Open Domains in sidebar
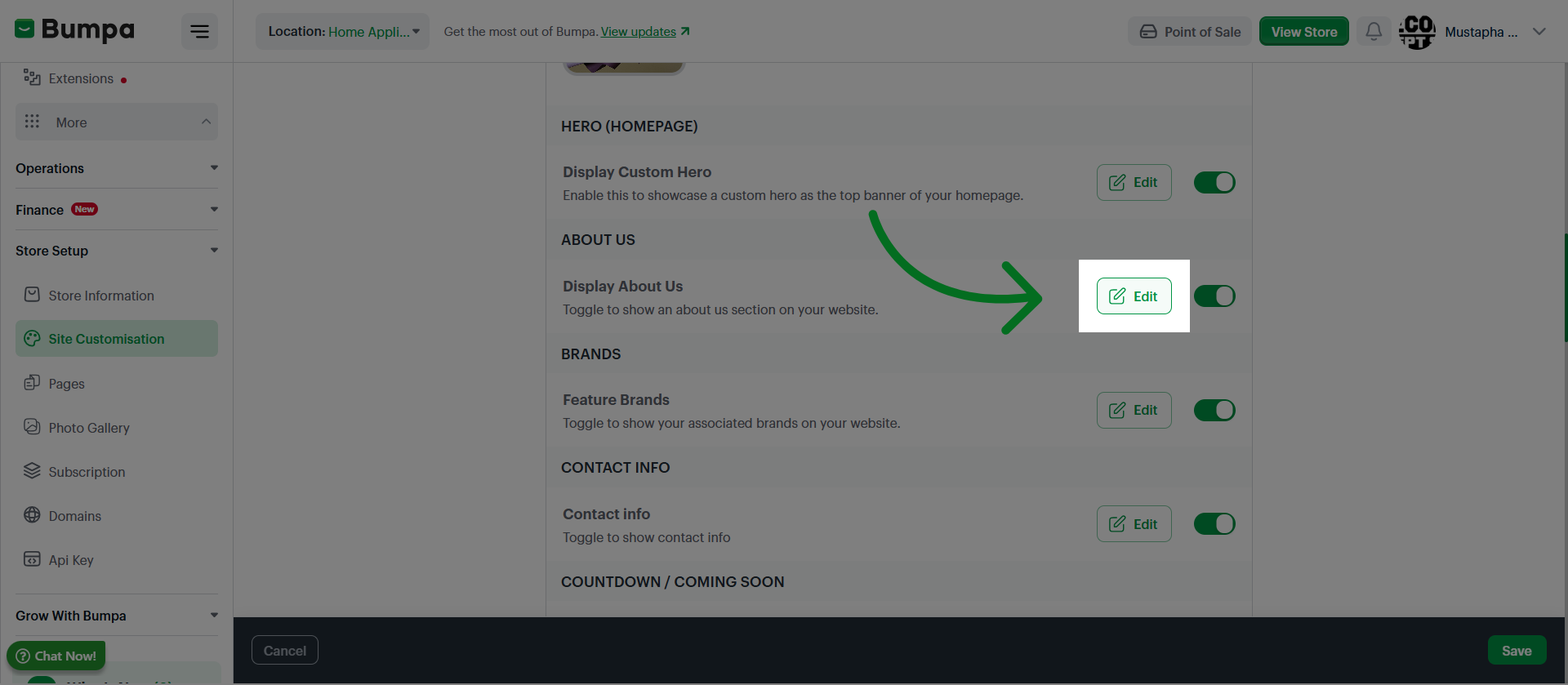Screen dimensions: 1568x685 click(117, 515)
